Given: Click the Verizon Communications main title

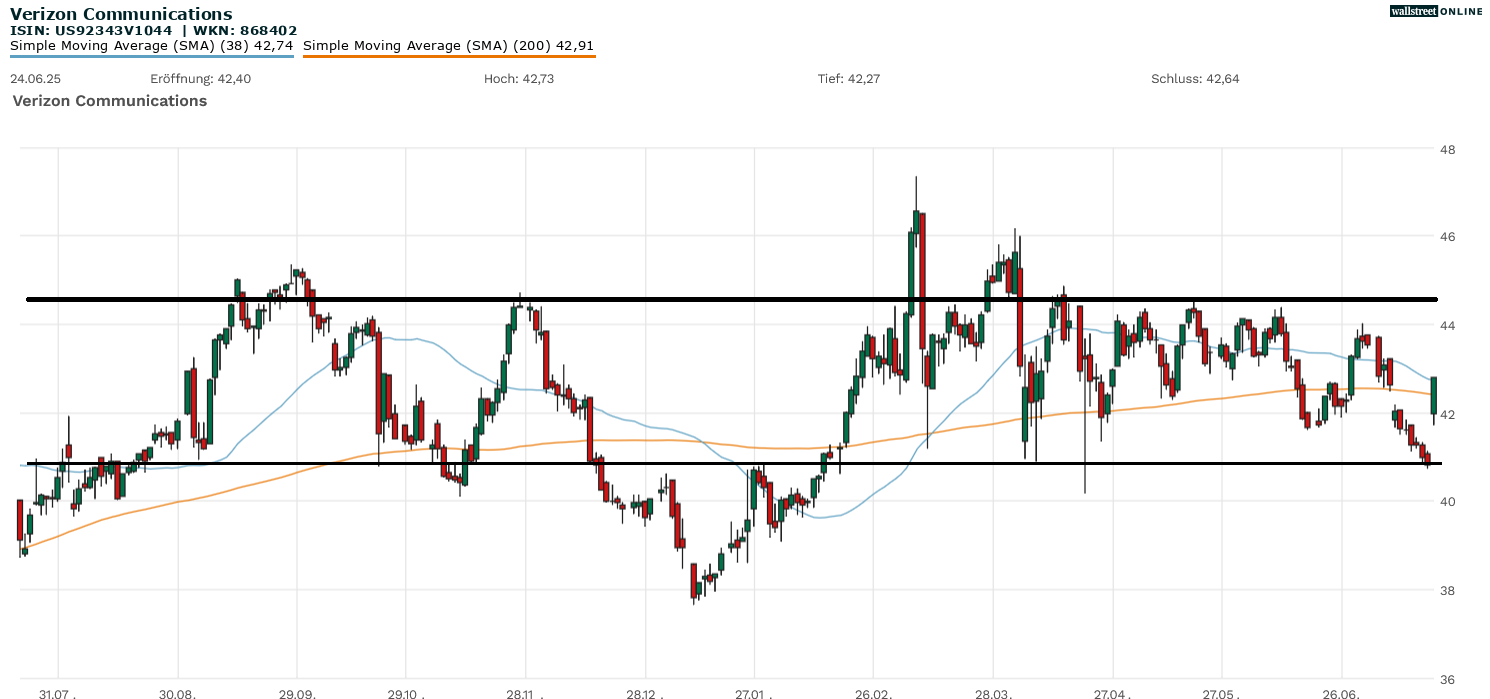Looking at the screenshot, I should [121, 14].
